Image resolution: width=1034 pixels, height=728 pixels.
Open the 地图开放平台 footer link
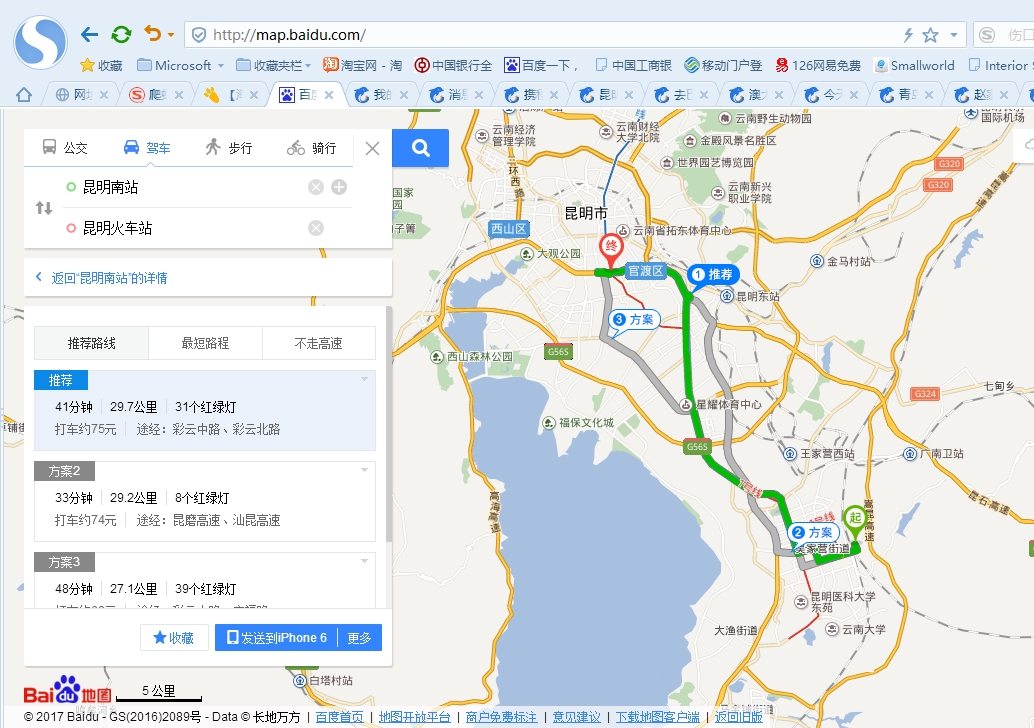[415, 717]
